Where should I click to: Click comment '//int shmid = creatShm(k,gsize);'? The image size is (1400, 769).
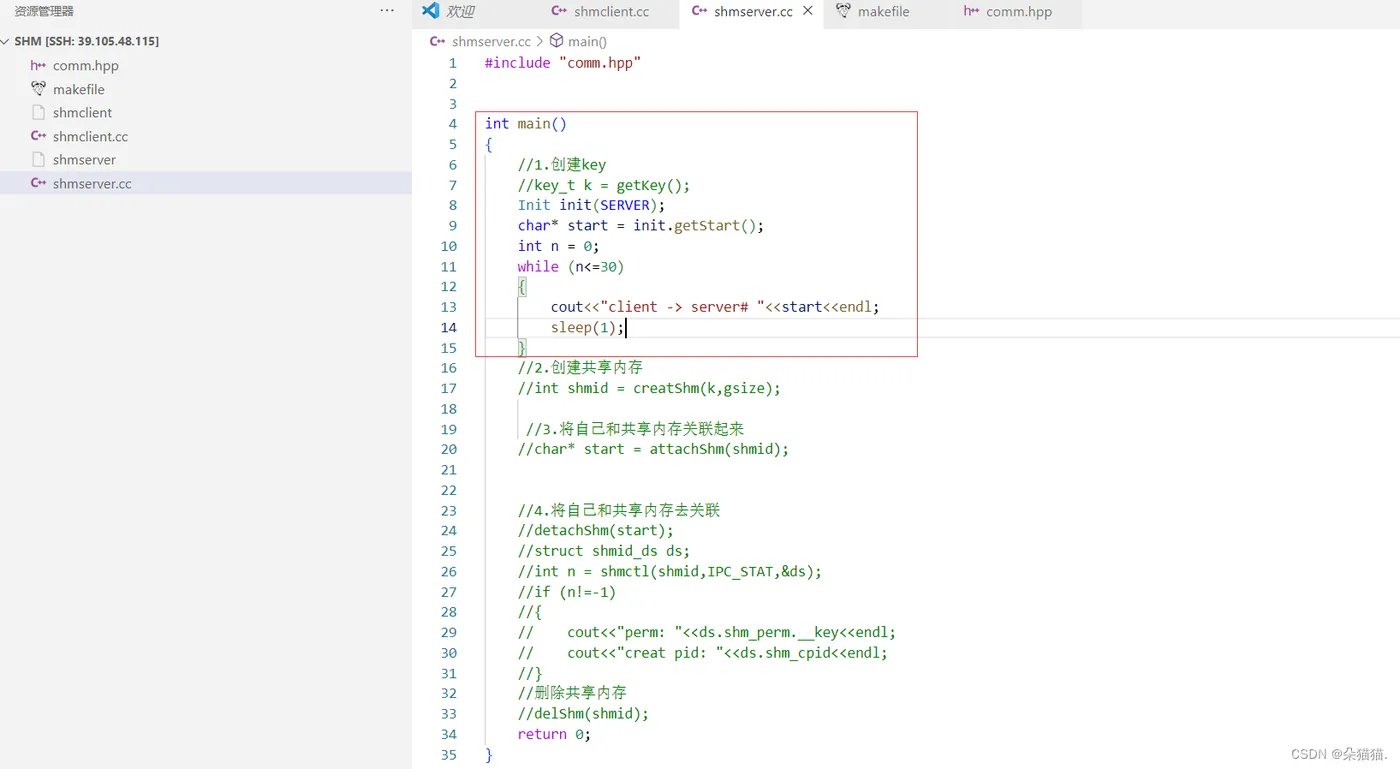649,388
